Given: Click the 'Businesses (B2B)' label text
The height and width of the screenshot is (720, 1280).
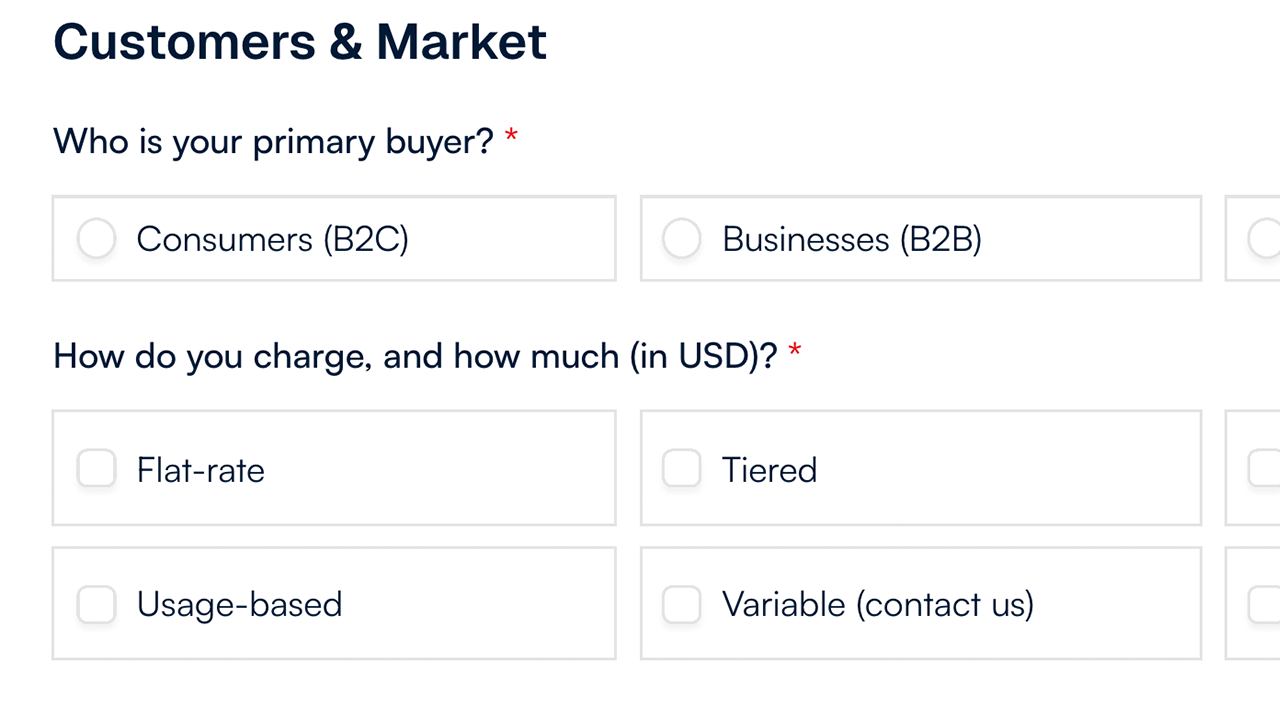Looking at the screenshot, I should (x=851, y=239).
